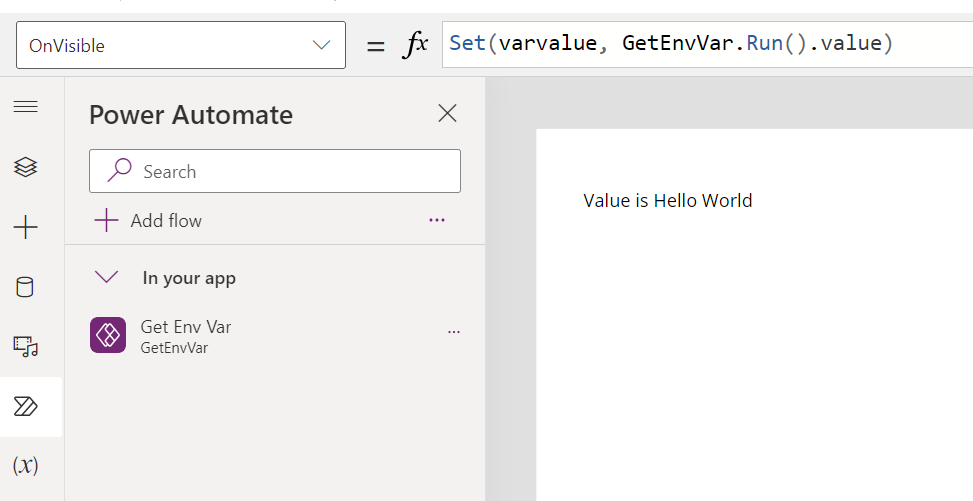Image resolution: width=973 pixels, height=501 pixels.
Task: Click the Get Env Var flow icon
Action: click(x=108, y=335)
